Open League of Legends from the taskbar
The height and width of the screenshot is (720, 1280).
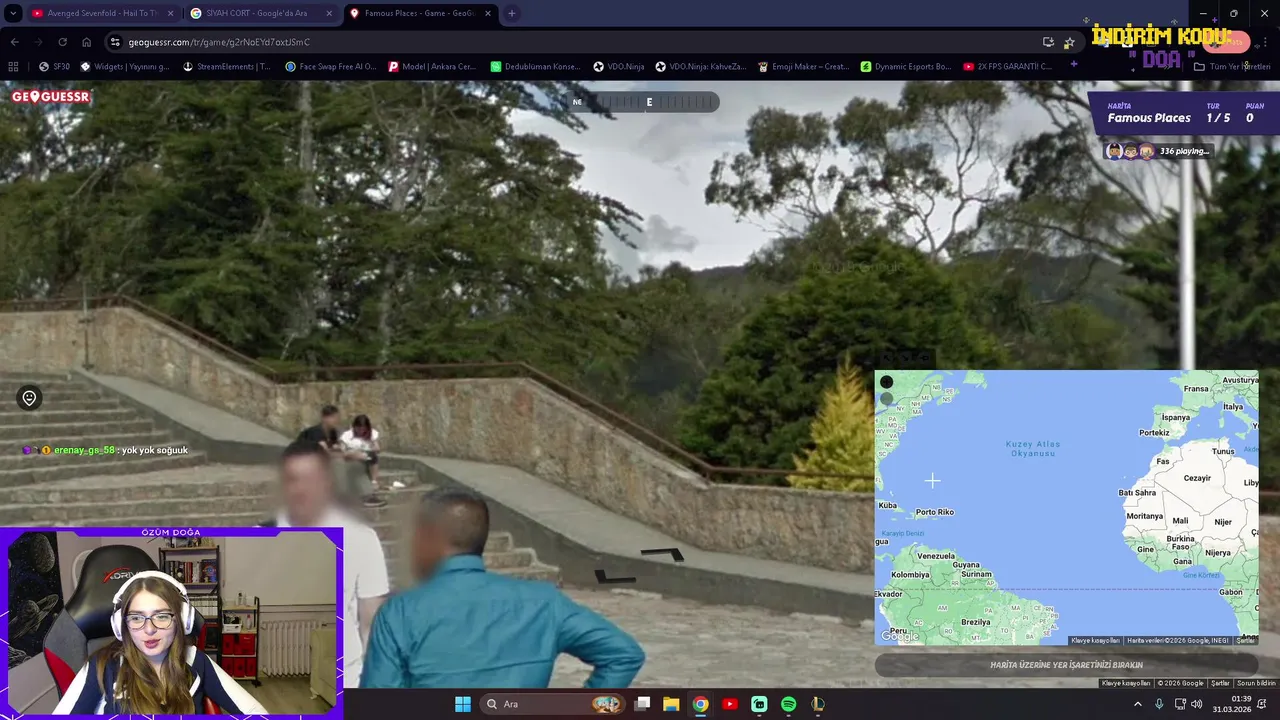pyautogui.click(x=818, y=704)
